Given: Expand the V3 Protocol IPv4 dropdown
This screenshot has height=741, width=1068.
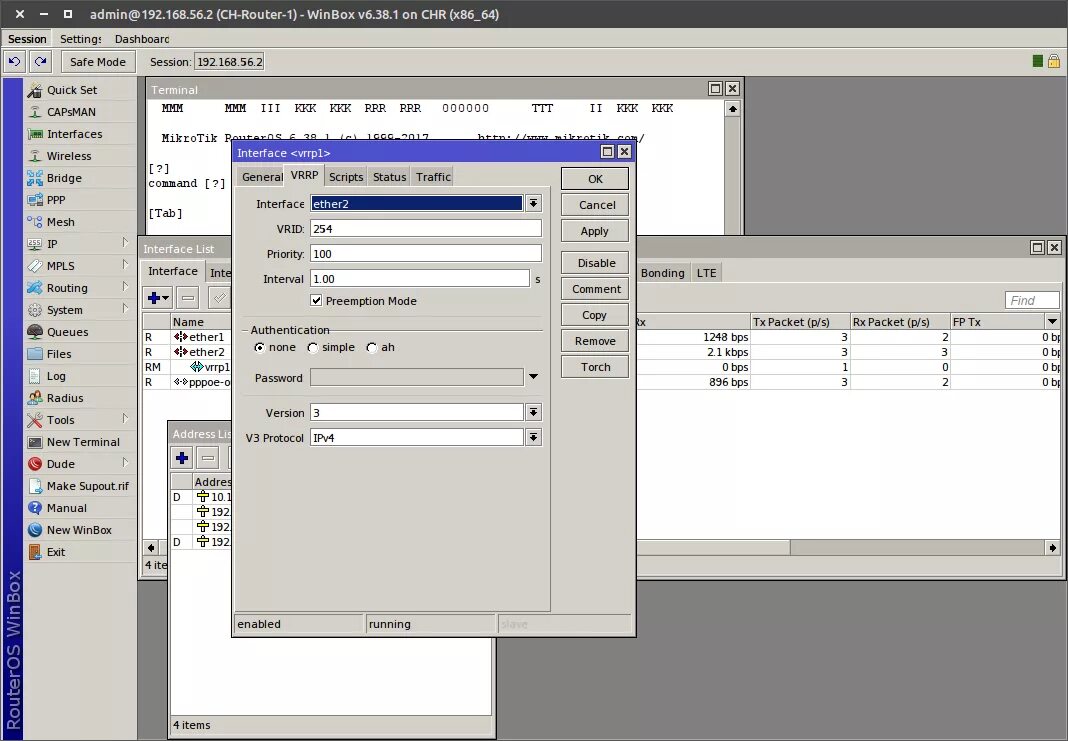Looking at the screenshot, I should (533, 437).
